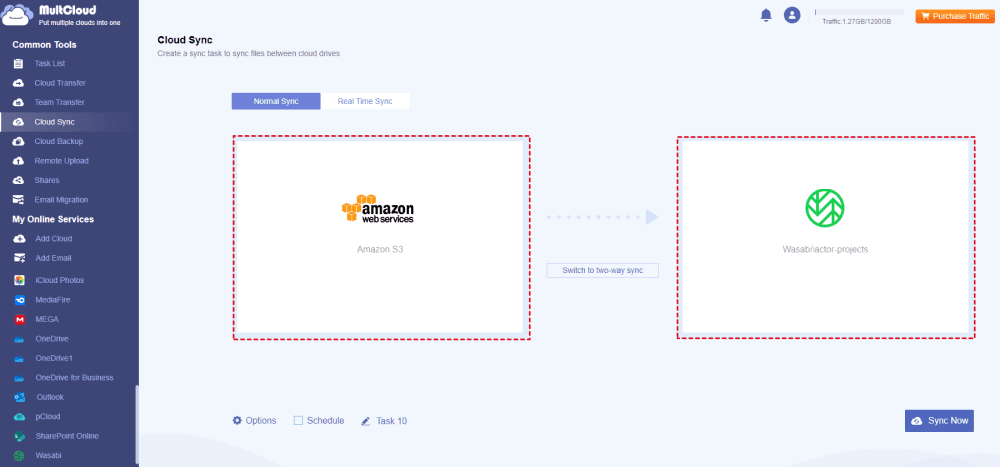Click the Remote Upload sidebar icon
Viewport: 1000px width, 467px height.
[x=19, y=161]
